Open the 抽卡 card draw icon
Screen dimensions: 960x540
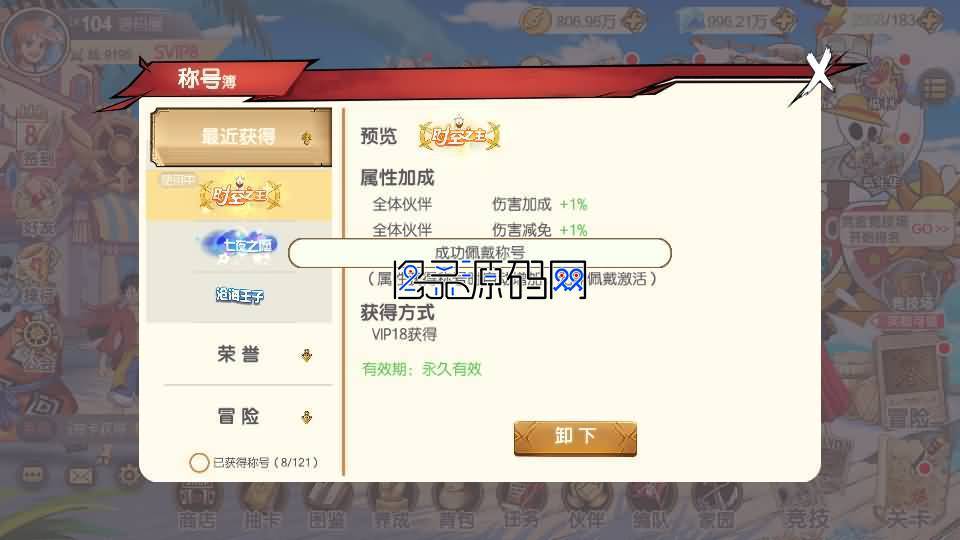[261, 507]
